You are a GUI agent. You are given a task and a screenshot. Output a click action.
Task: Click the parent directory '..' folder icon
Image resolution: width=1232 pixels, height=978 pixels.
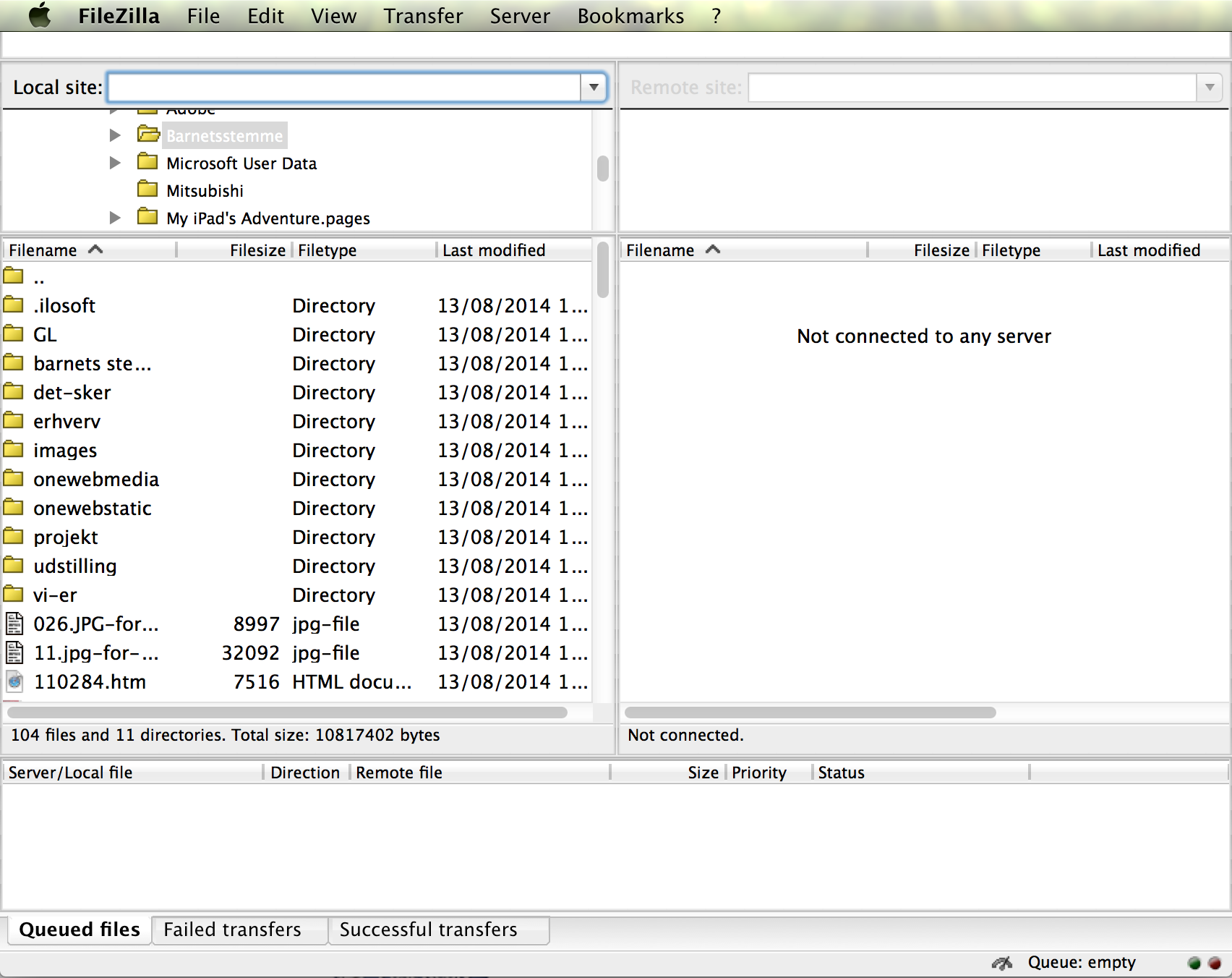(13, 276)
